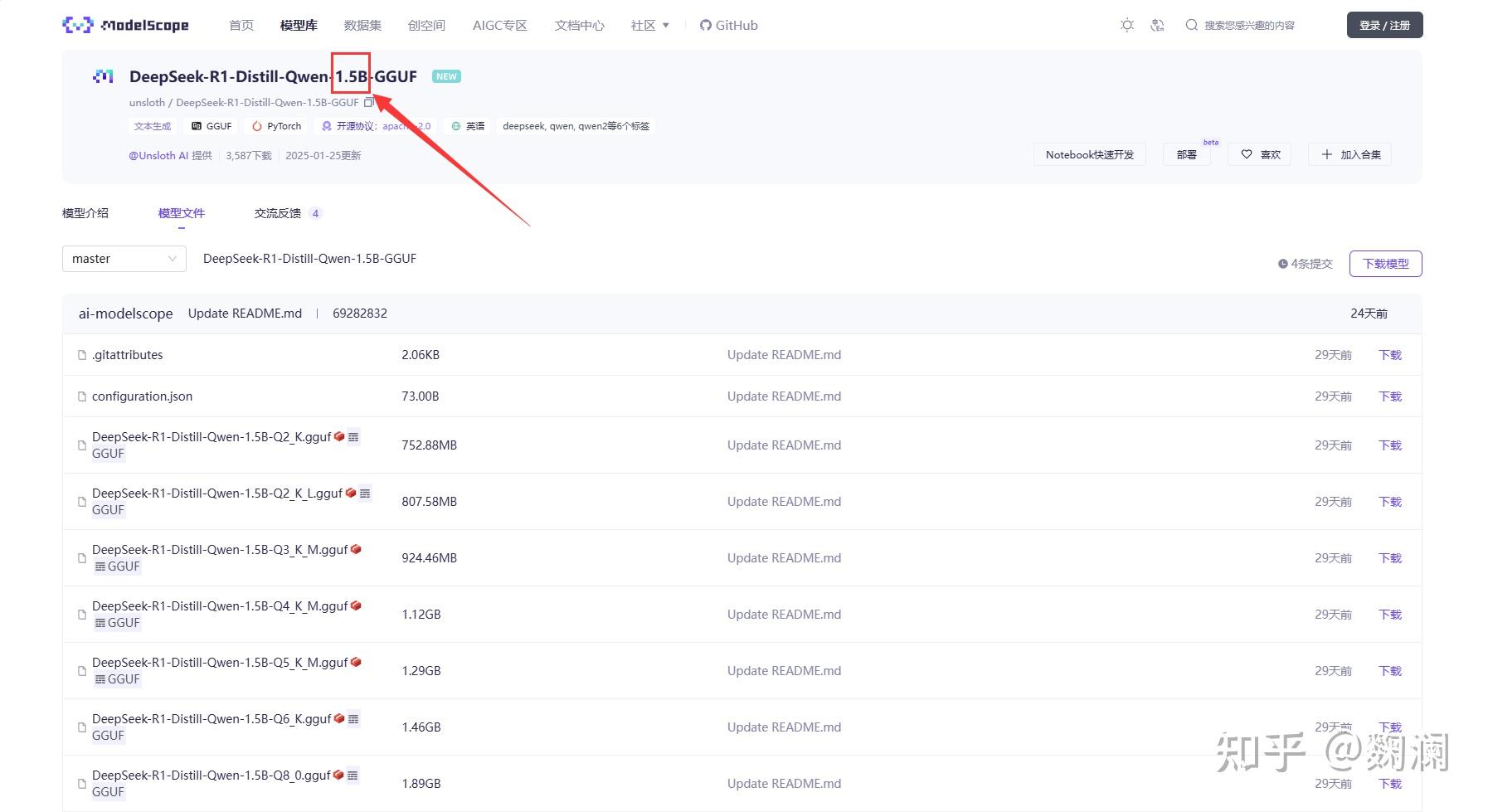Open 模型库 in the top navigation
This screenshot has height=812, width=1488.
tap(299, 26)
